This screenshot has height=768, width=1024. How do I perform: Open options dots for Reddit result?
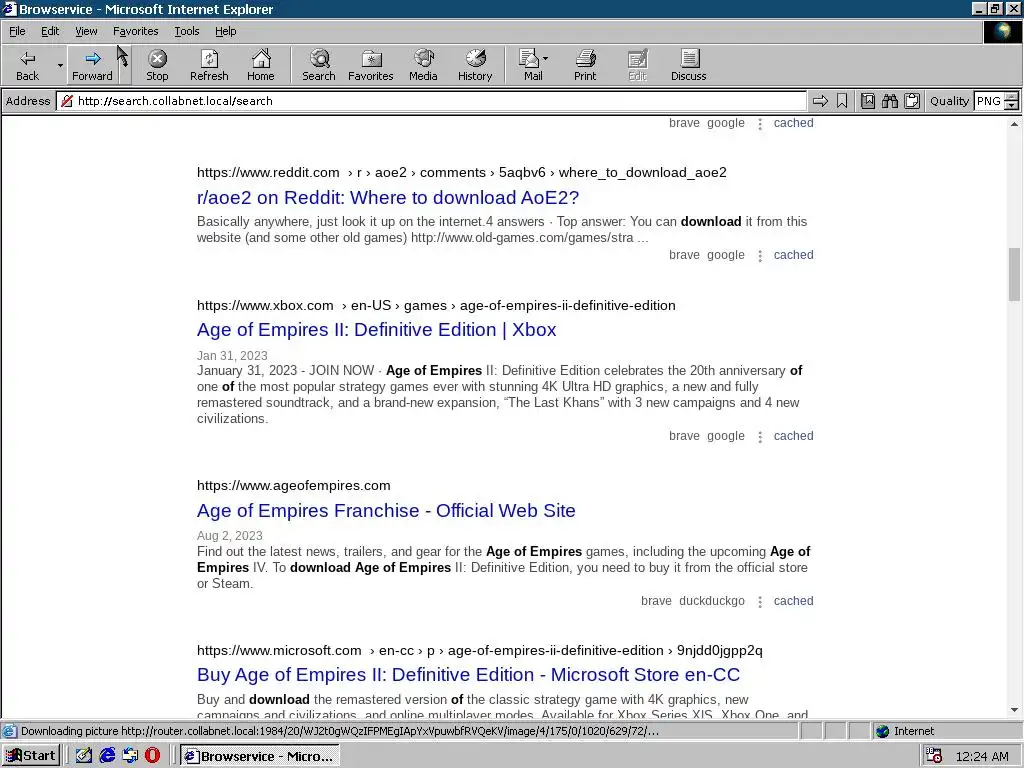760,255
